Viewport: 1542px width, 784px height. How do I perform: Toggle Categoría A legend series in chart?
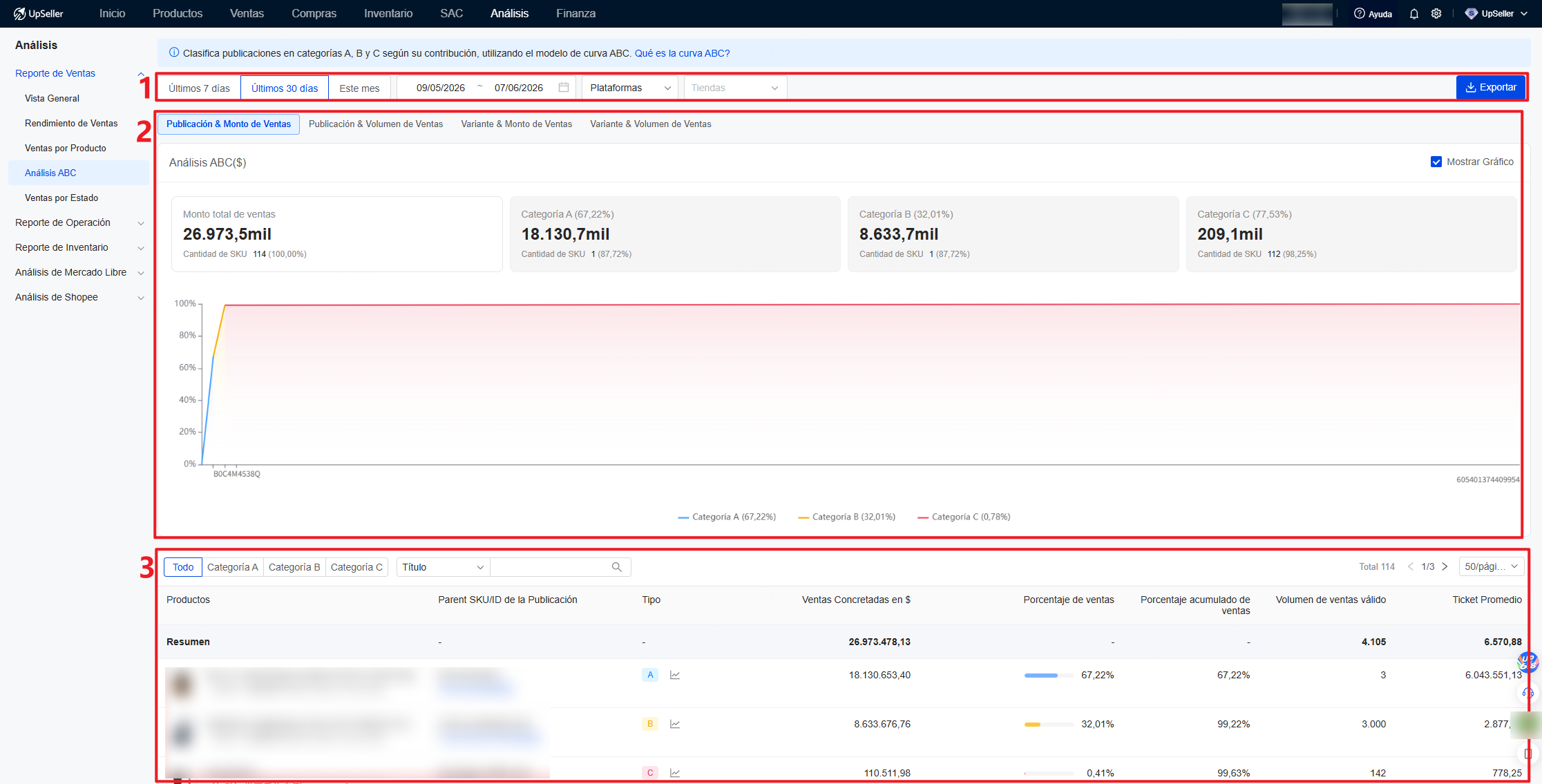pyautogui.click(x=727, y=517)
